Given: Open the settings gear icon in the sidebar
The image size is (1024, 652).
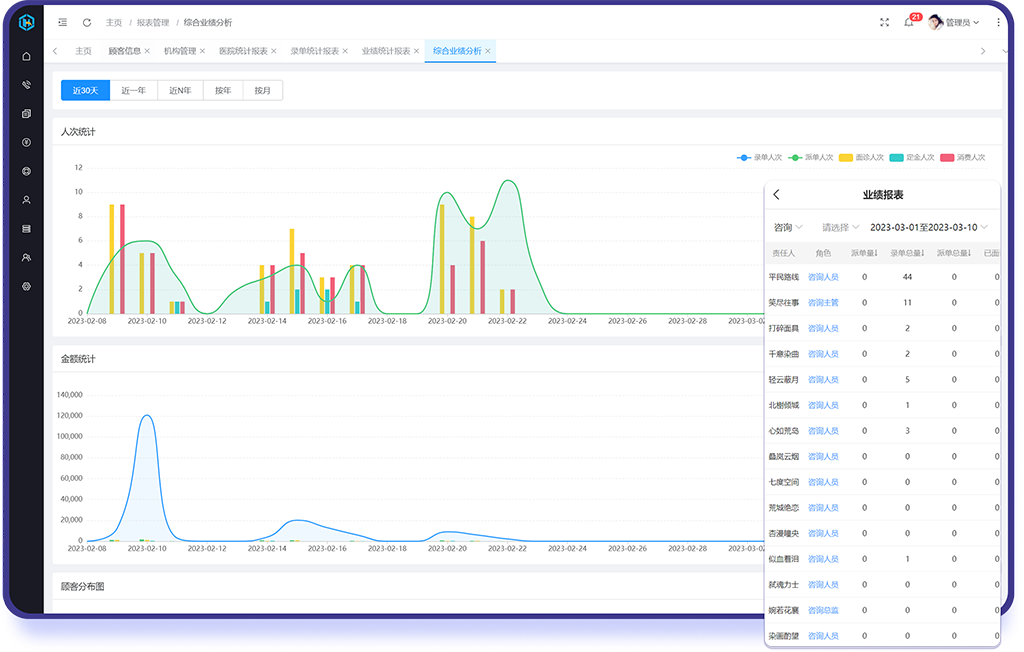Looking at the screenshot, I should (26, 286).
